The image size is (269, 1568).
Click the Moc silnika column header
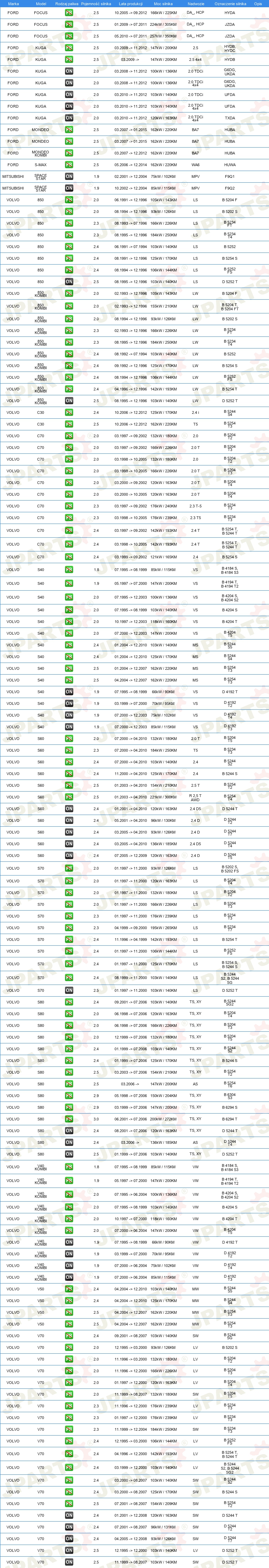(x=163, y=4)
